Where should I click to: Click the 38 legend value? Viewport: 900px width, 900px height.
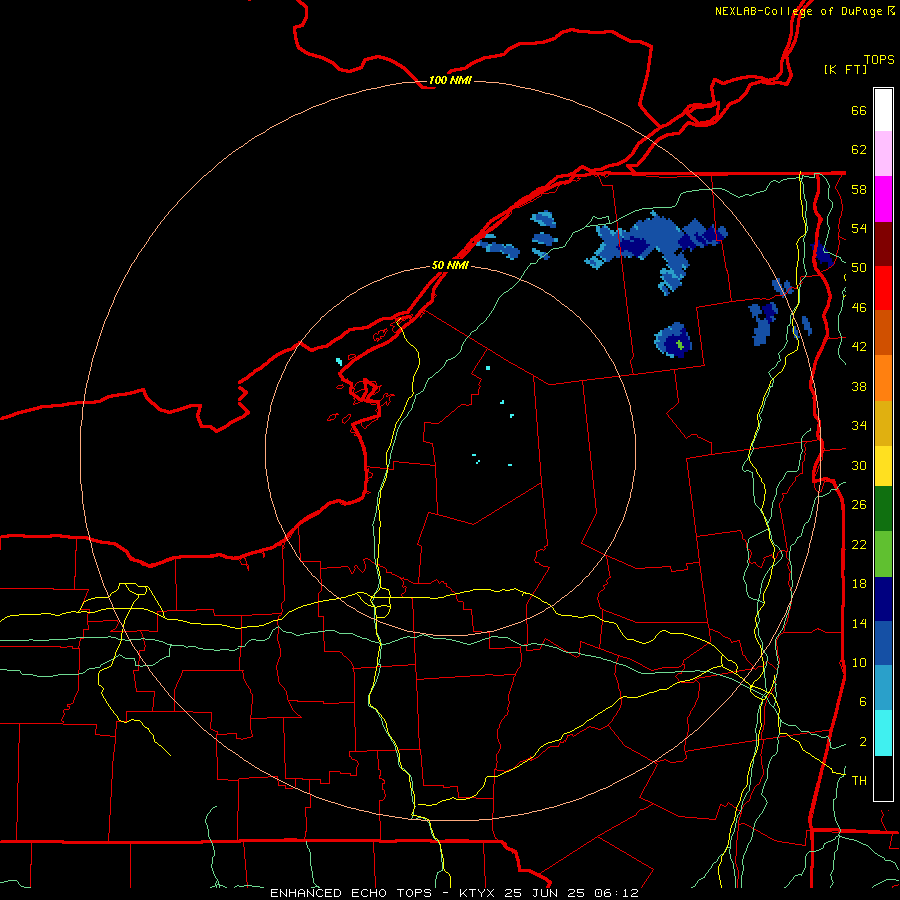(x=859, y=386)
